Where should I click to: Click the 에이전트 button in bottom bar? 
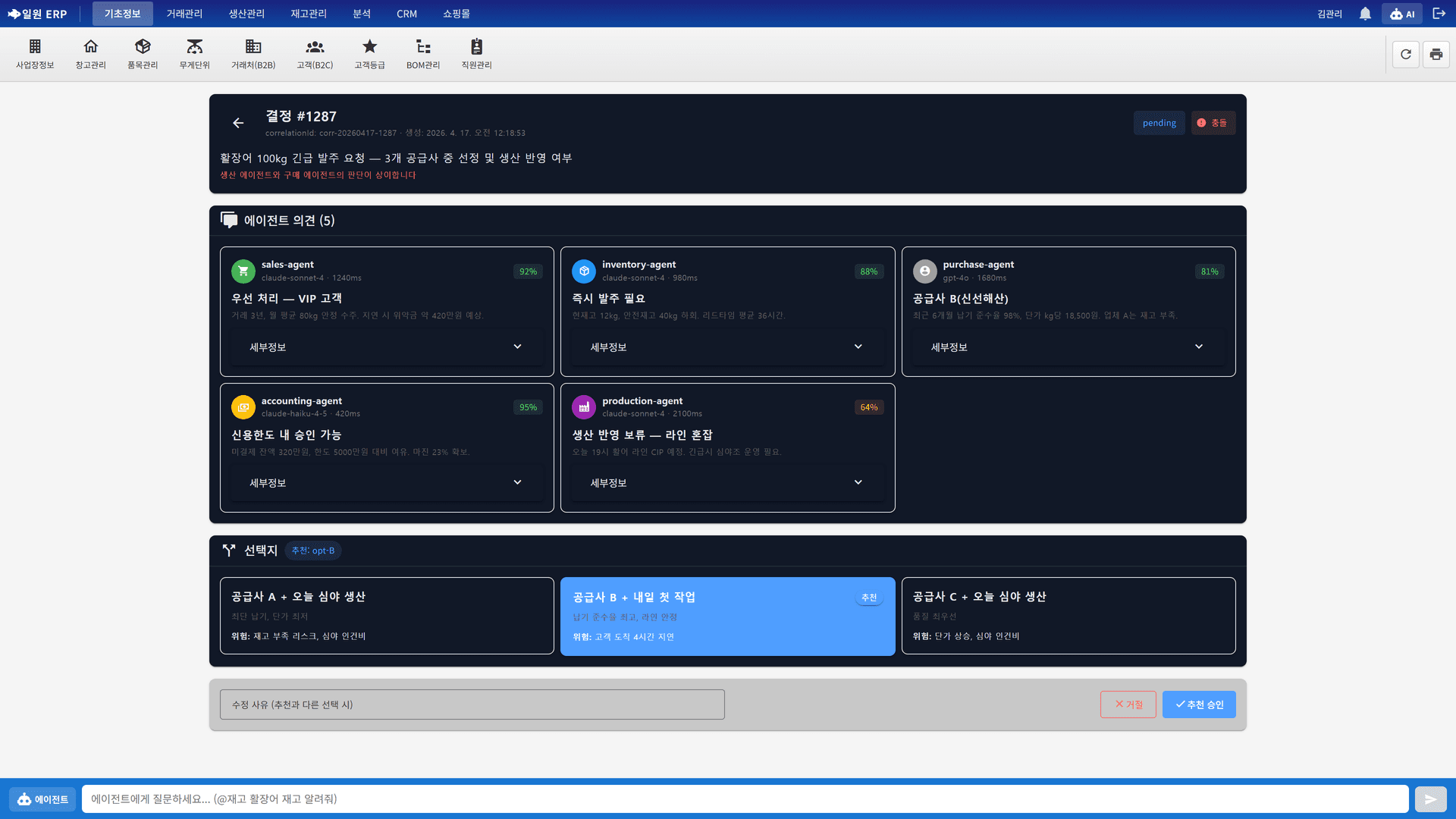[42, 799]
